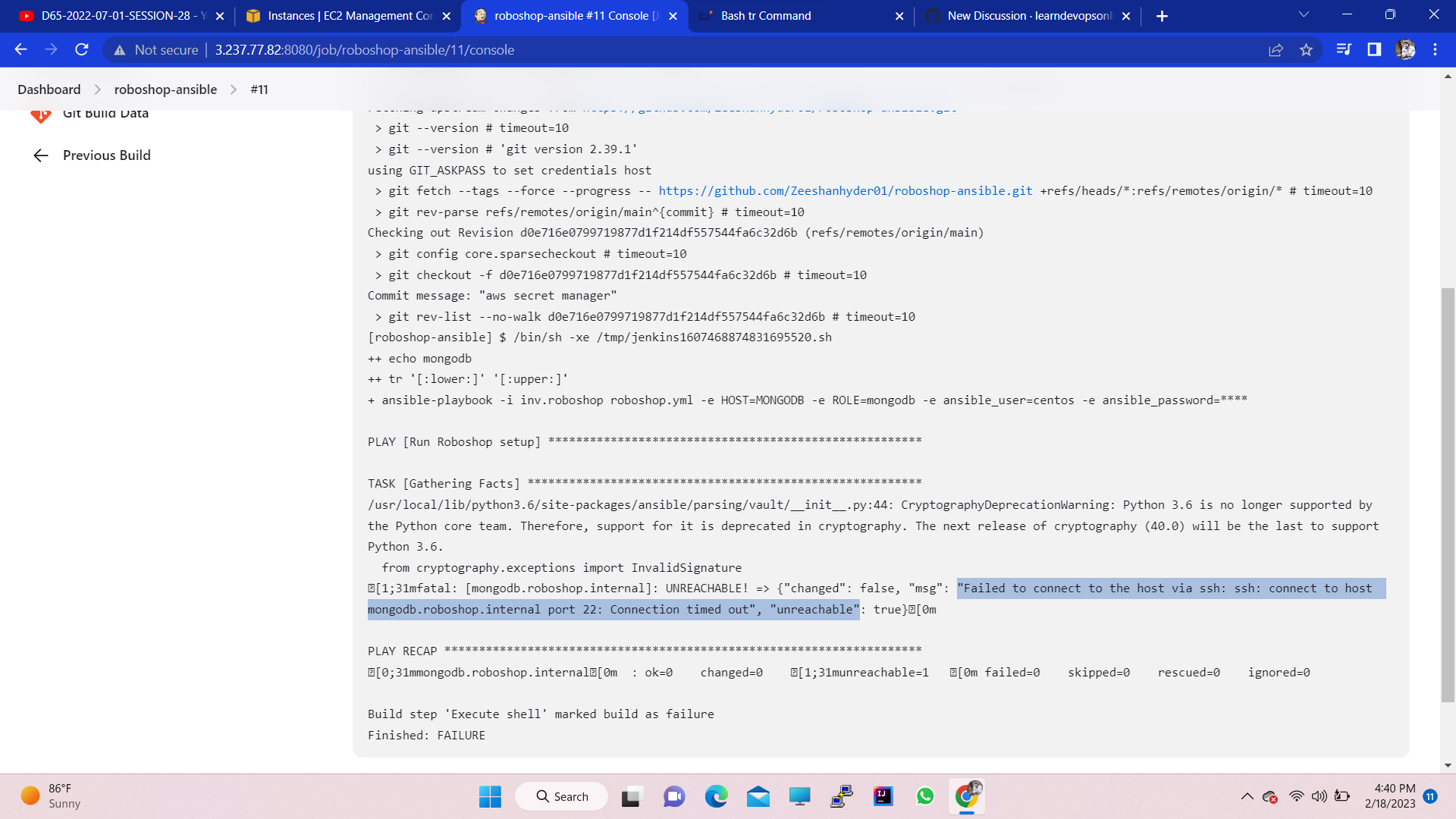This screenshot has width=1456, height=819.
Task: Toggle the Chrome side panel
Action: tap(1373, 49)
